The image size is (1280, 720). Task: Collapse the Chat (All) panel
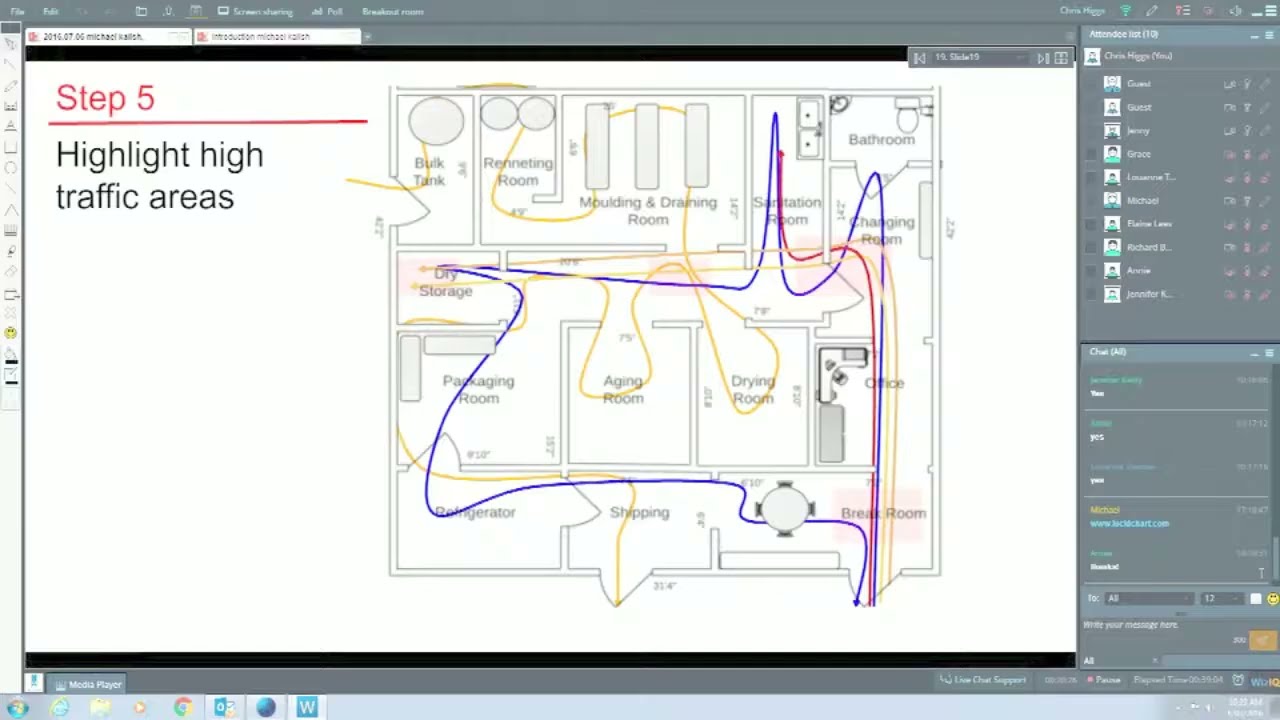point(1254,353)
